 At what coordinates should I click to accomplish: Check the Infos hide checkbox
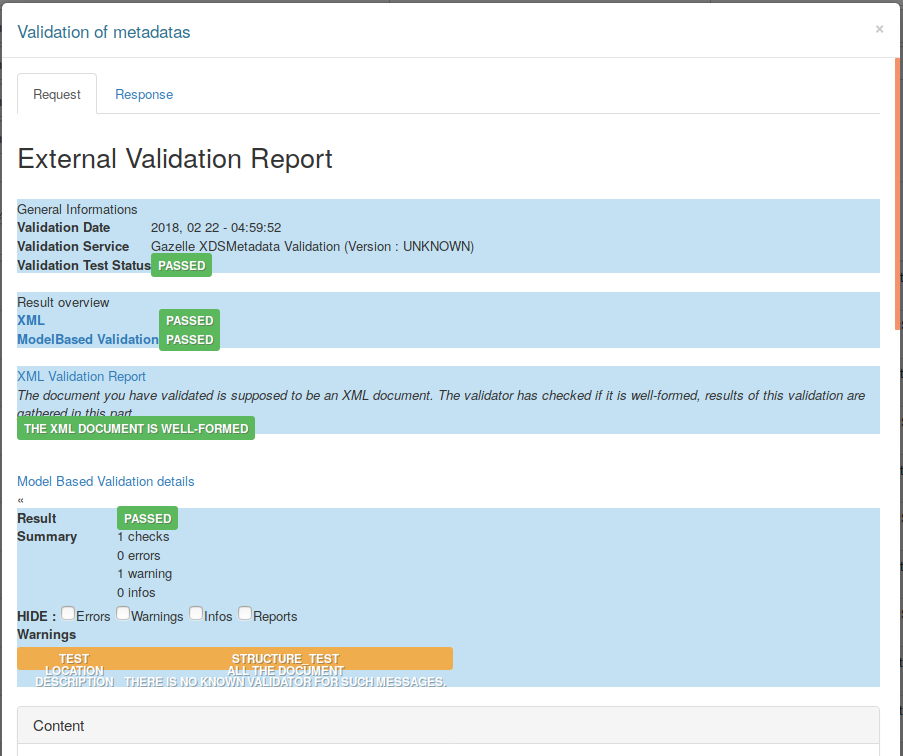[x=196, y=613]
